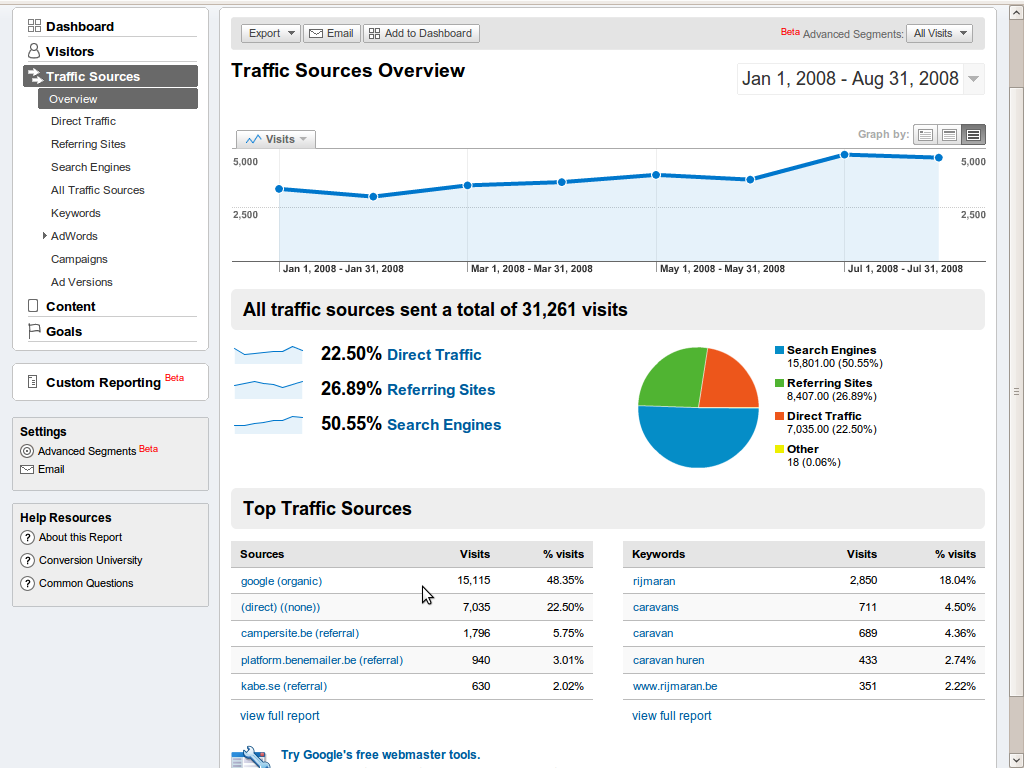Click the Traffic Sources arrows icon
1024x768 pixels.
click(x=35, y=76)
